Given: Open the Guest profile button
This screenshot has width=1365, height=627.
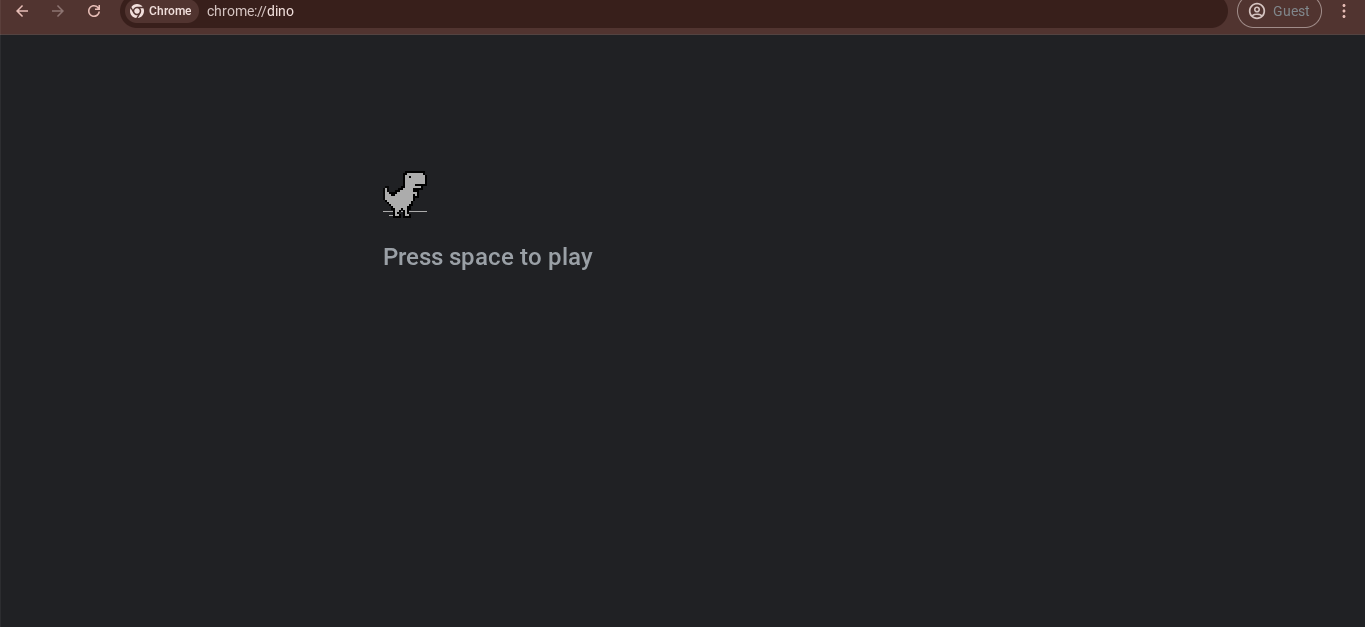Looking at the screenshot, I should 1279,11.
